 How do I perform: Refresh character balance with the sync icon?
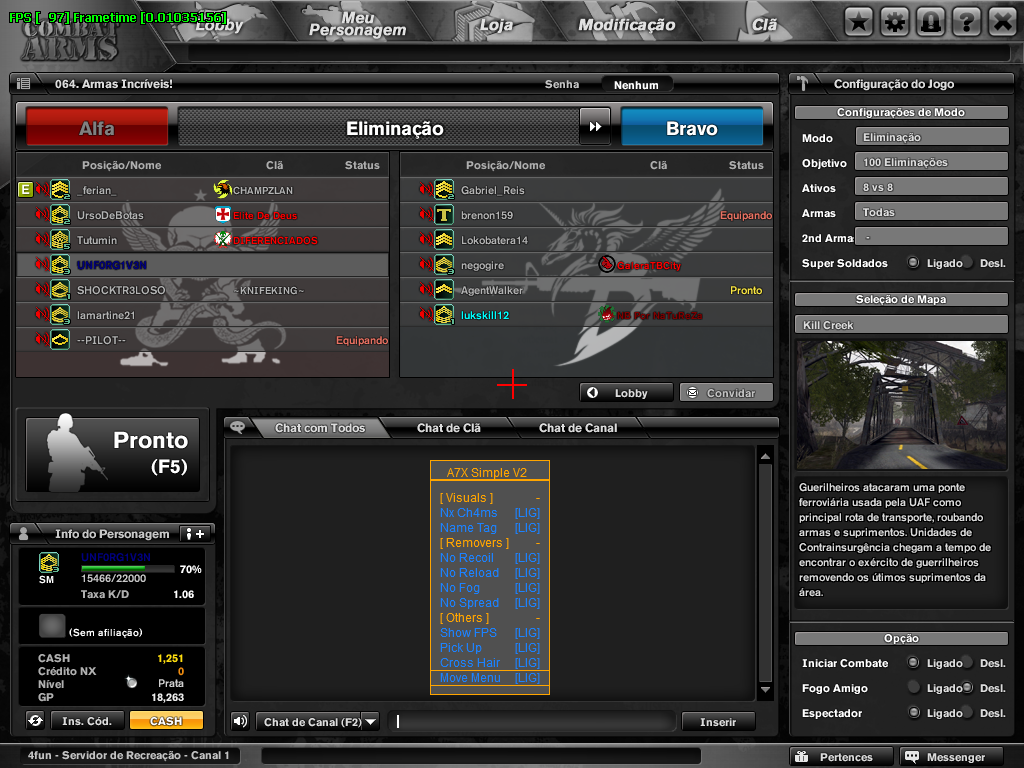pyautogui.click(x=35, y=720)
